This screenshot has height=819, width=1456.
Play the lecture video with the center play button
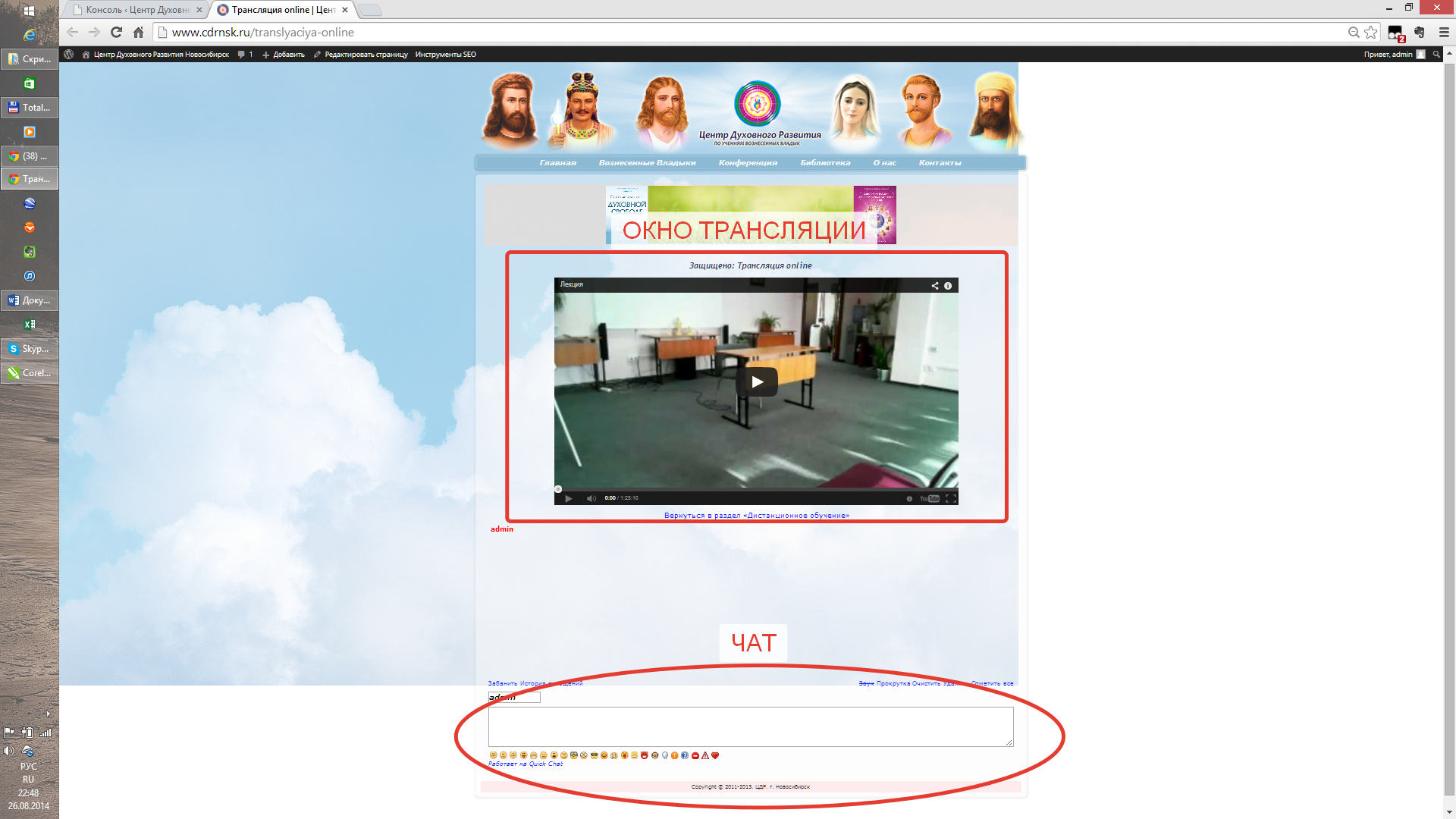click(x=757, y=381)
